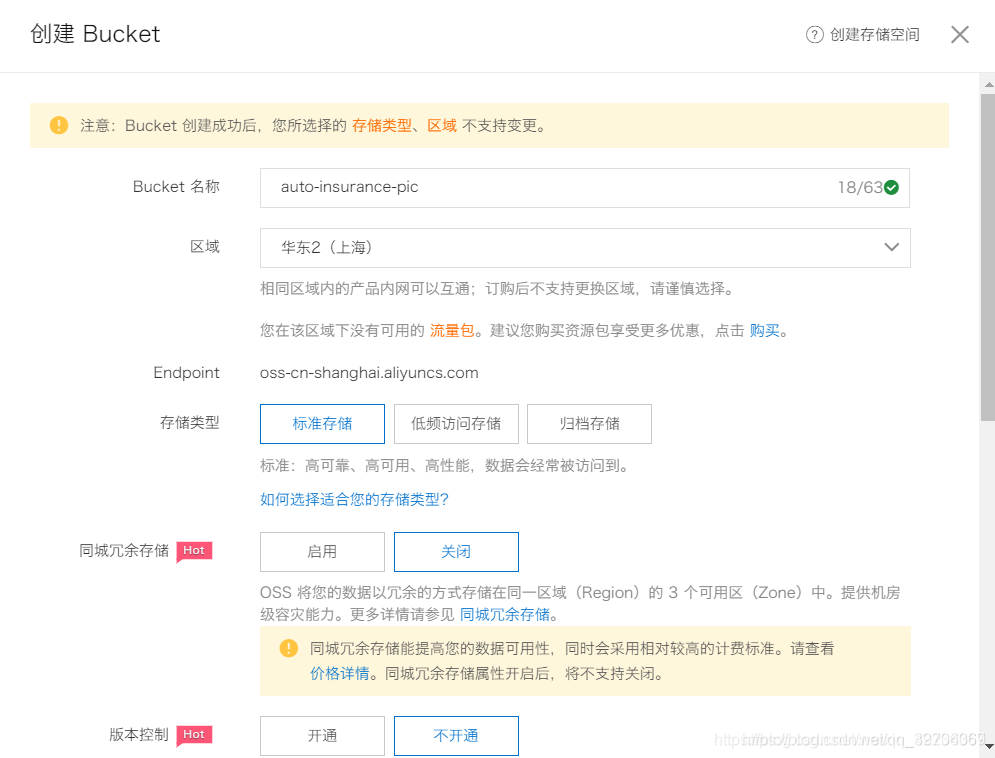The width and height of the screenshot is (995, 758).
Task: Open the 同城冗余存储 documentation link
Action: [504, 615]
